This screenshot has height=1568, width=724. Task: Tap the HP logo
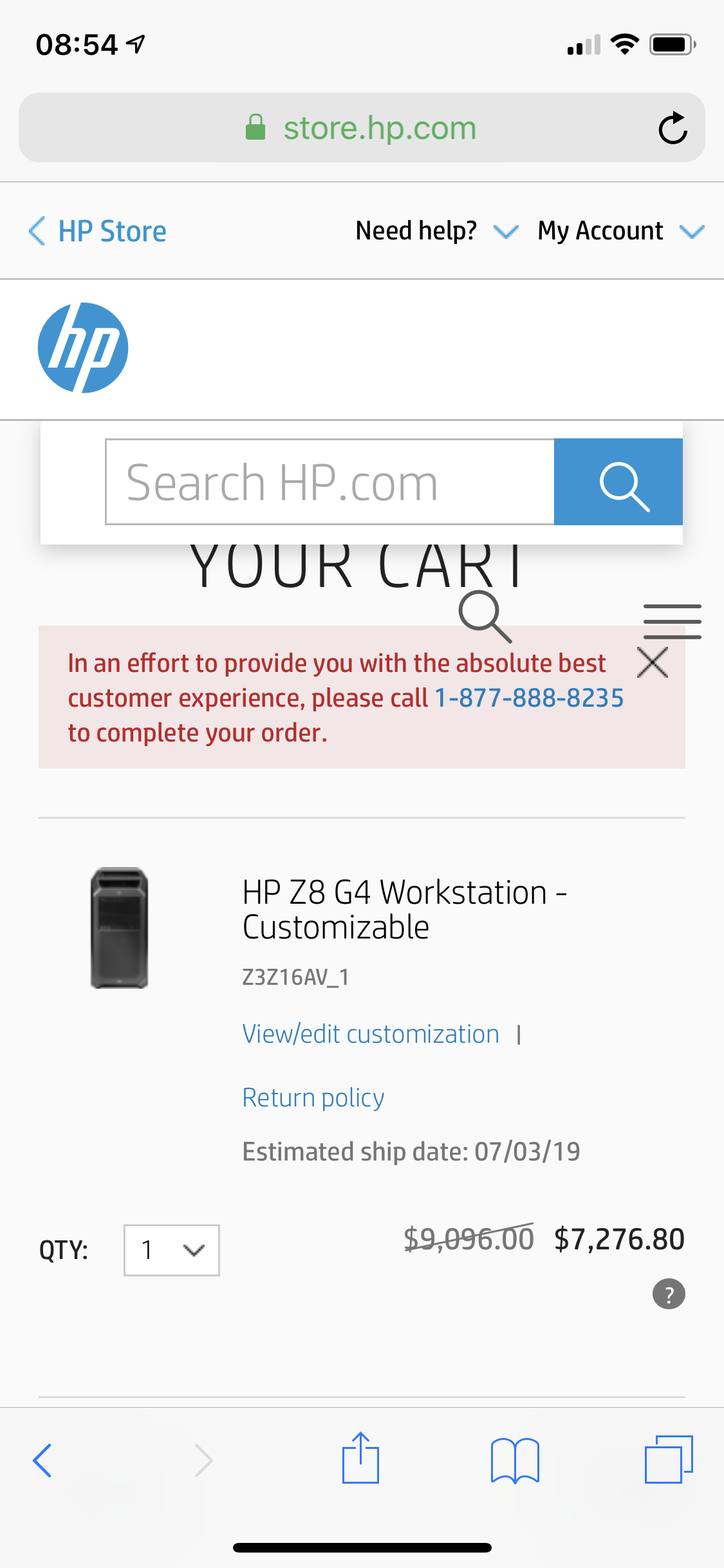[x=83, y=348]
